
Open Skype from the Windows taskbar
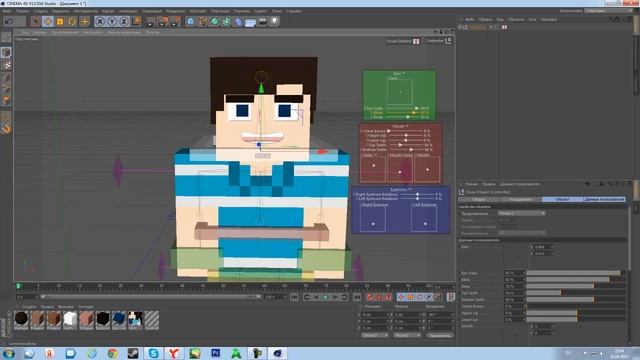(x=153, y=353)
